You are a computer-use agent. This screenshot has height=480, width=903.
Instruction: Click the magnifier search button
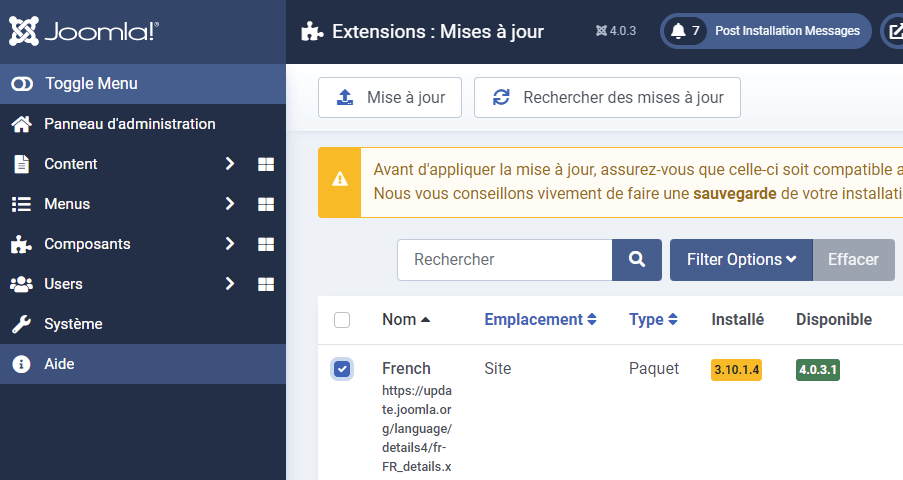637,260
